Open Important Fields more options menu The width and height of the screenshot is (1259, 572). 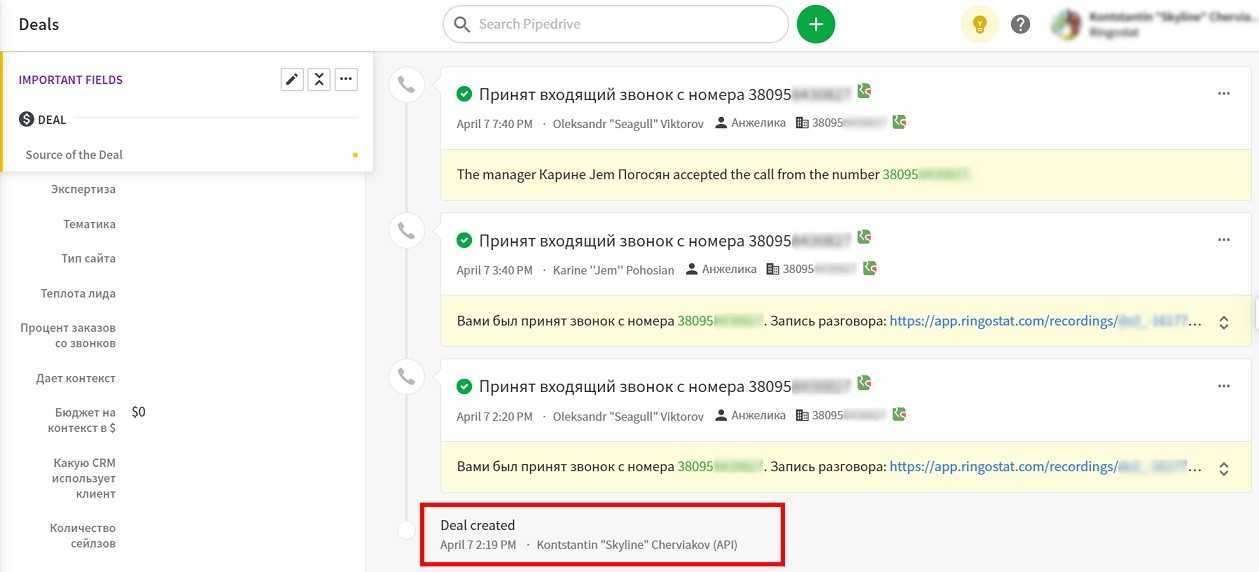click(x=346, y=80)
